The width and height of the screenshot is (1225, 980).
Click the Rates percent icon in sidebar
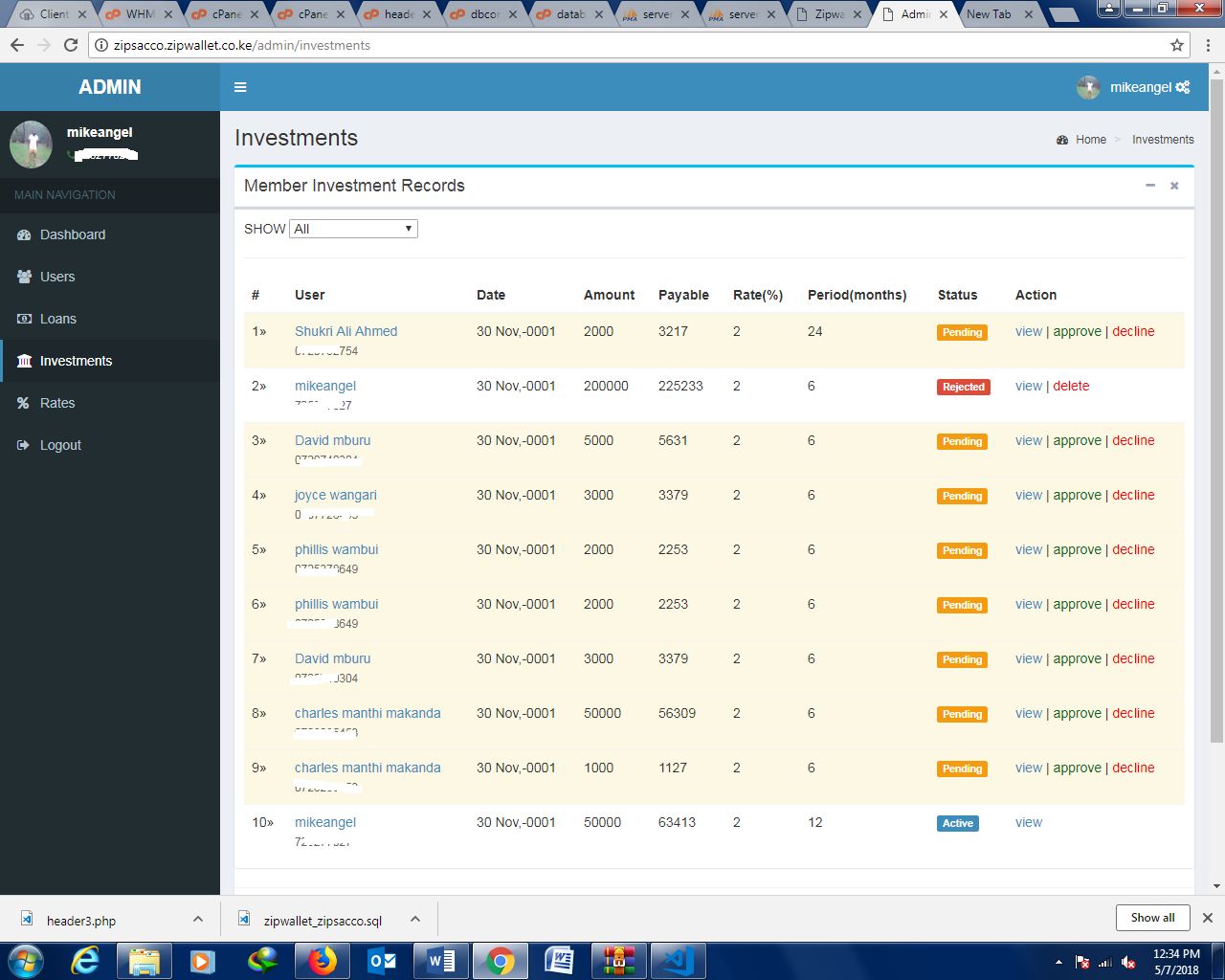point(24,403)
